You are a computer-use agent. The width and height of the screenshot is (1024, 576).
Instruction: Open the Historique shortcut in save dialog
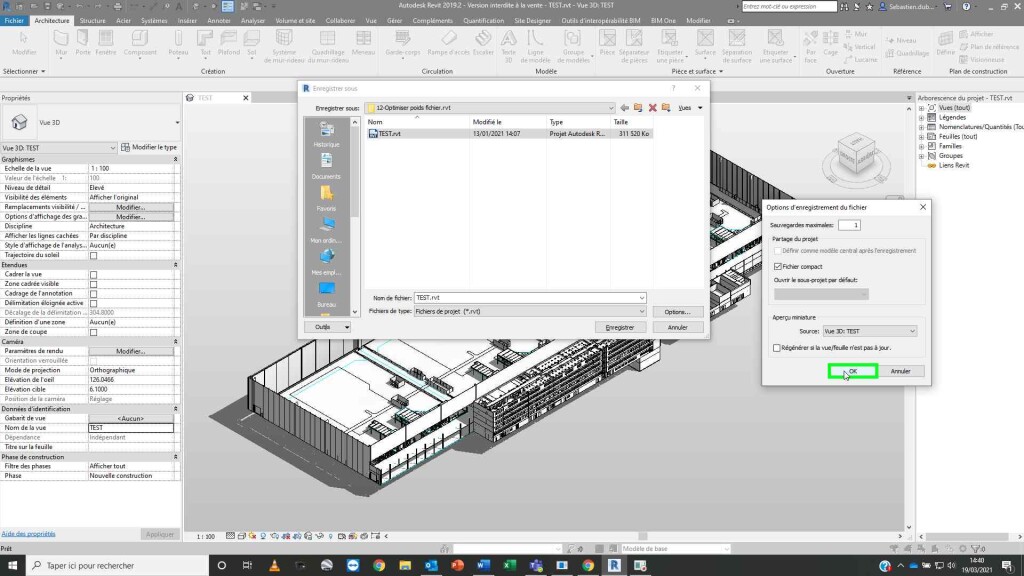point(327,134)
